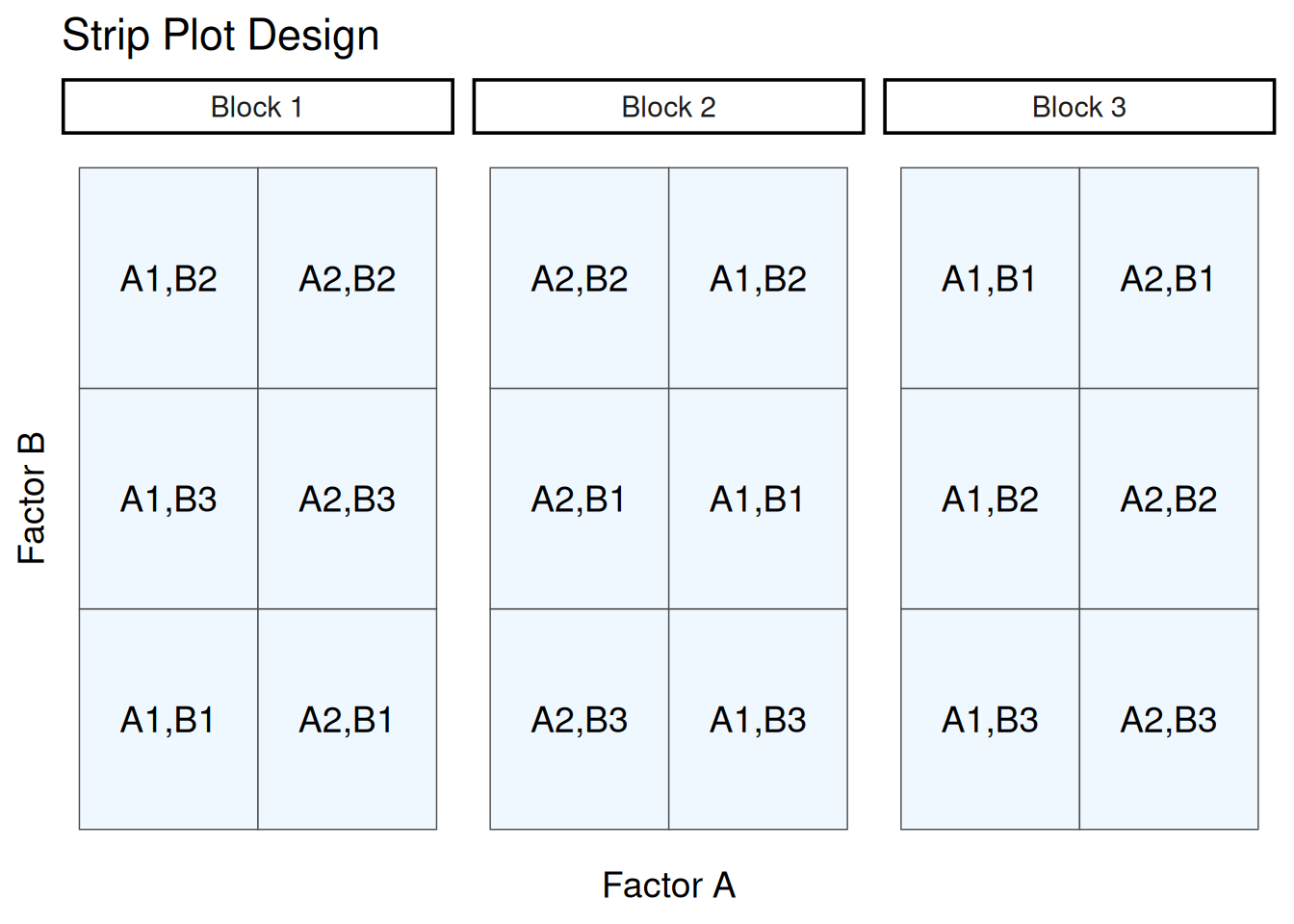
Task: Click the Strip Plot Design title
Action: (x=220, y=36)
